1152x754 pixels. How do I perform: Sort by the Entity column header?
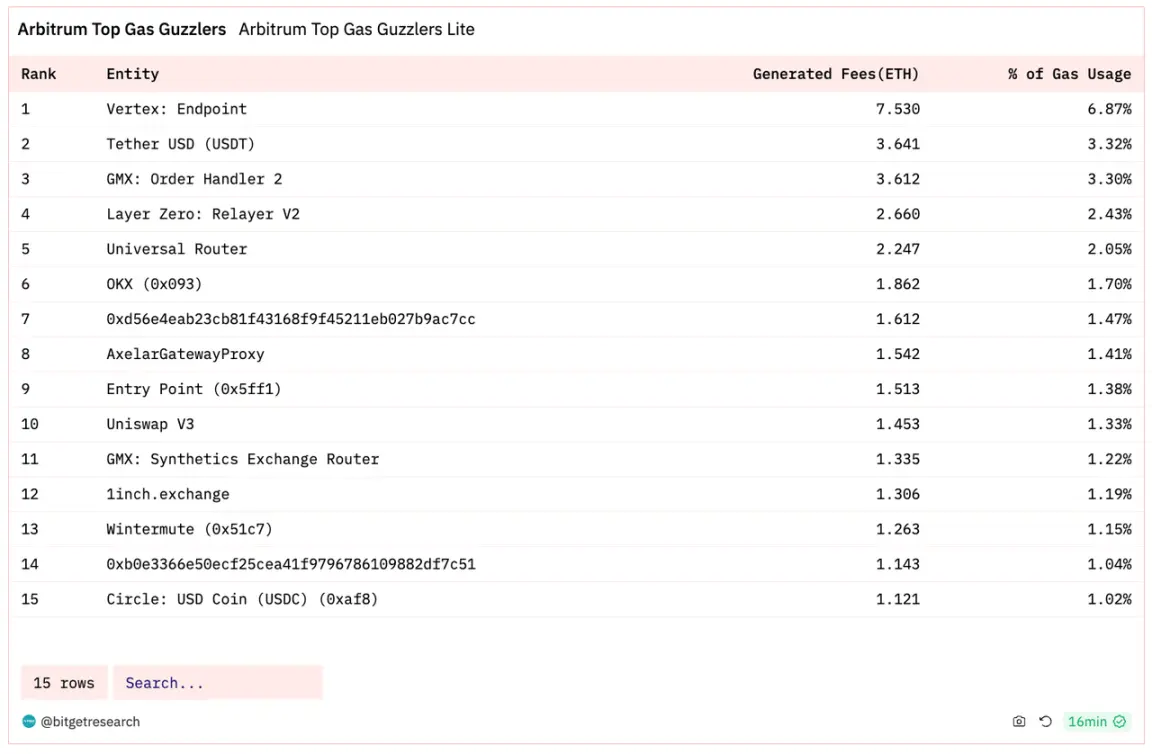tap(132, 74)
